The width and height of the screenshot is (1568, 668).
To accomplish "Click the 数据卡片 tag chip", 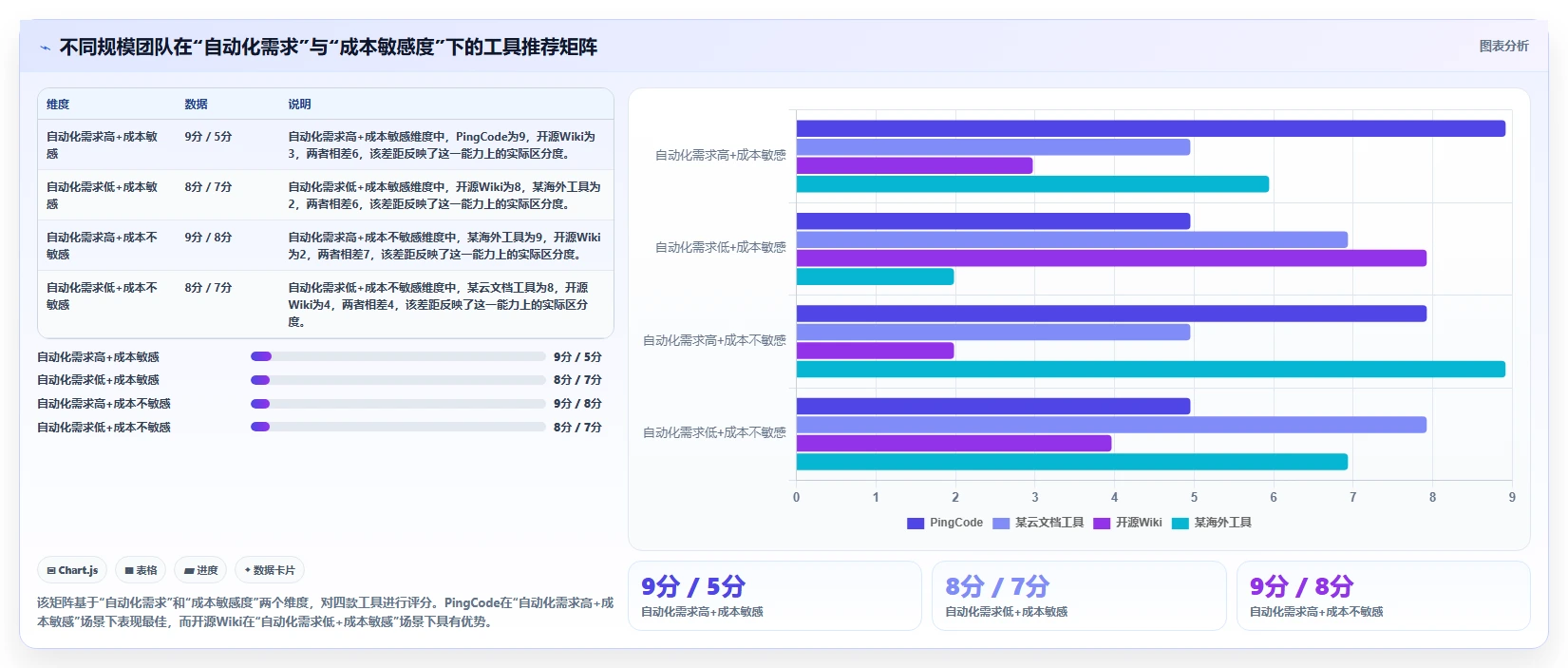I will 270,570.
